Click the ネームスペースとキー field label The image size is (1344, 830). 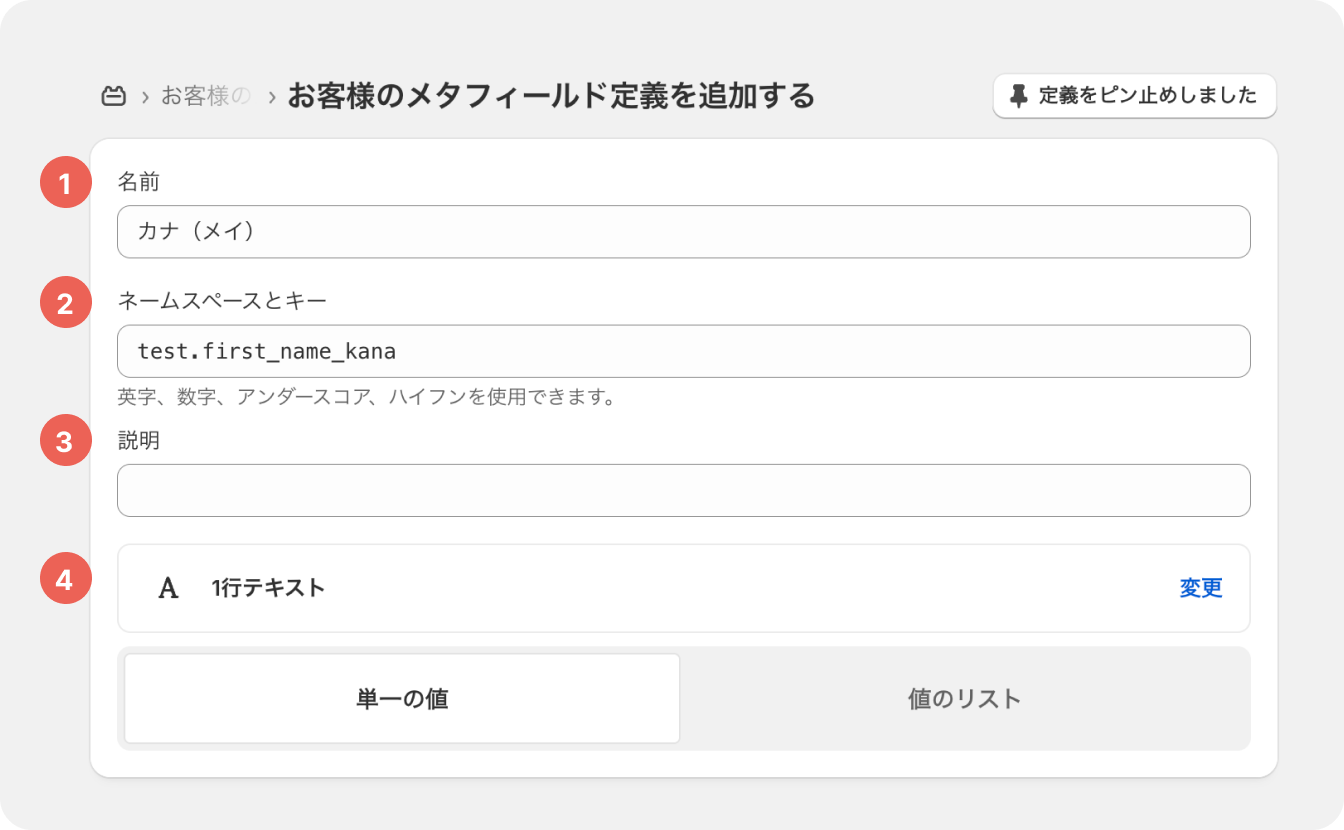[222, 300]
